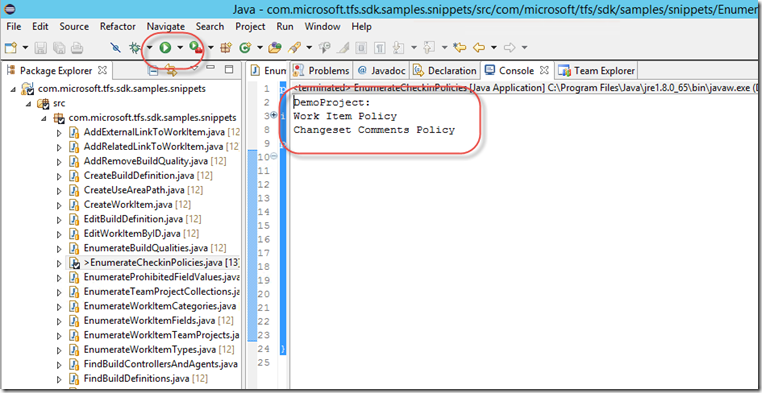Click the New Java Class icon
Screen dimensions: 762x393
pos(245,48)
